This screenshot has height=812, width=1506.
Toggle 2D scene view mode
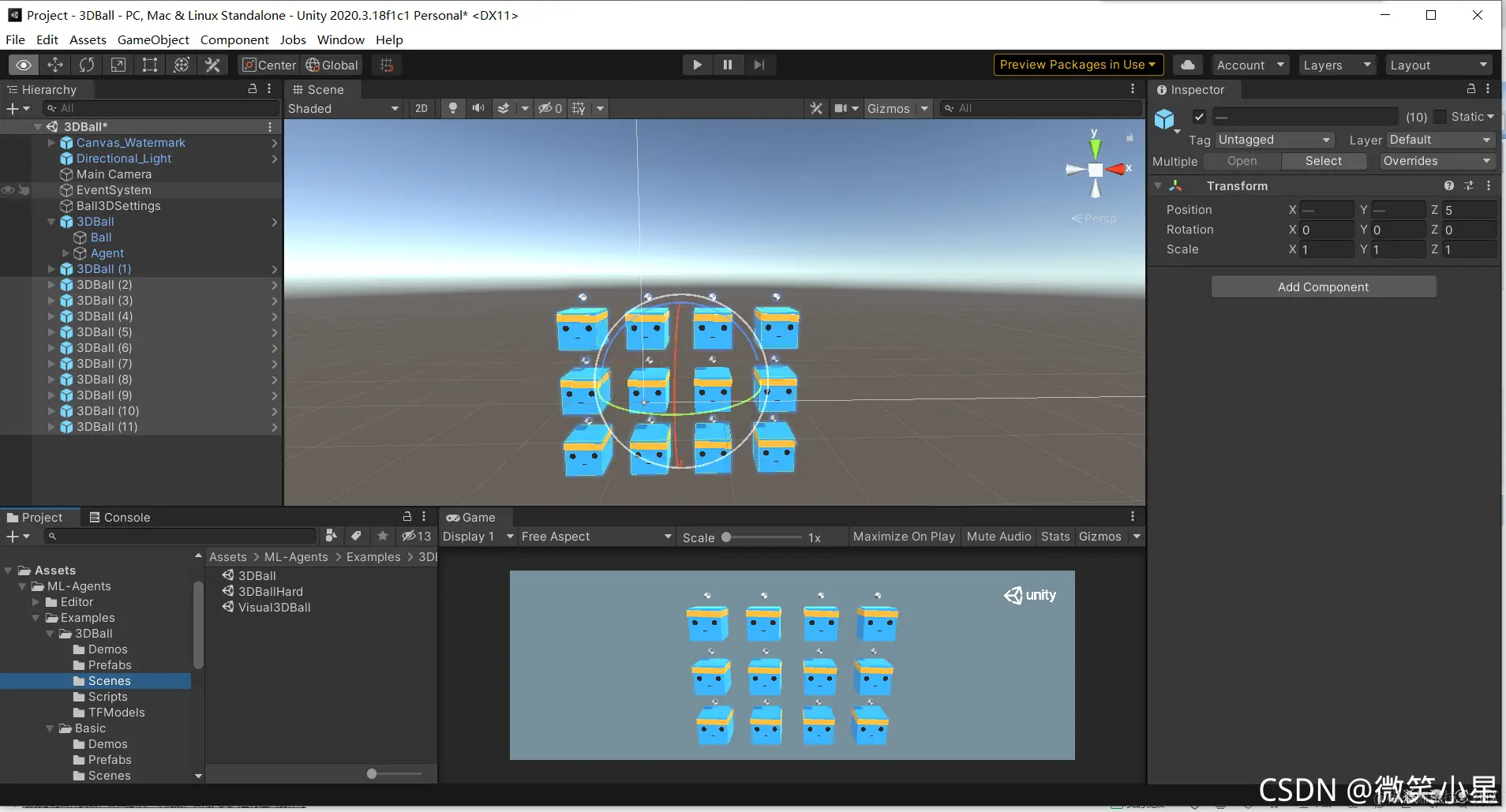(421, 108)
